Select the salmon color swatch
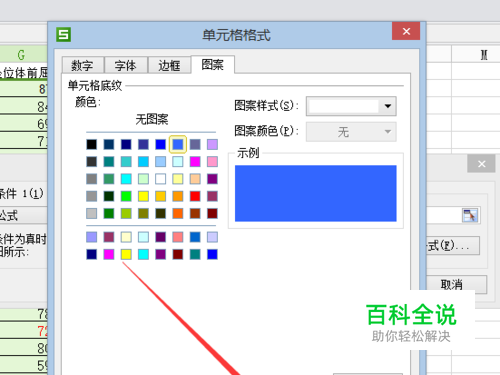Screen dimensions: 500x375 178,237
